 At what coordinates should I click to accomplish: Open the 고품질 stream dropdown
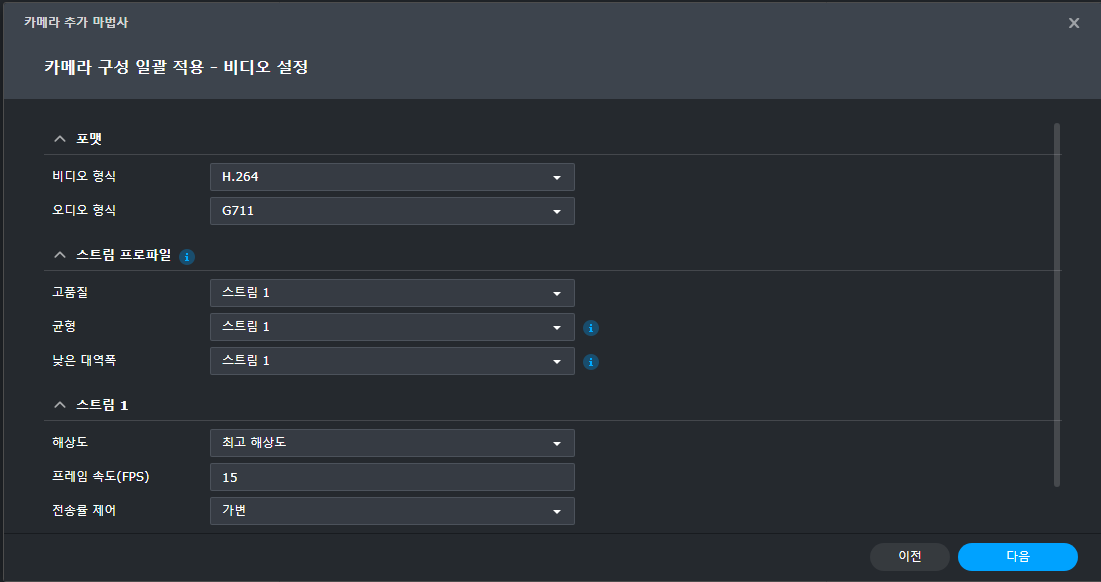(392, 293)
